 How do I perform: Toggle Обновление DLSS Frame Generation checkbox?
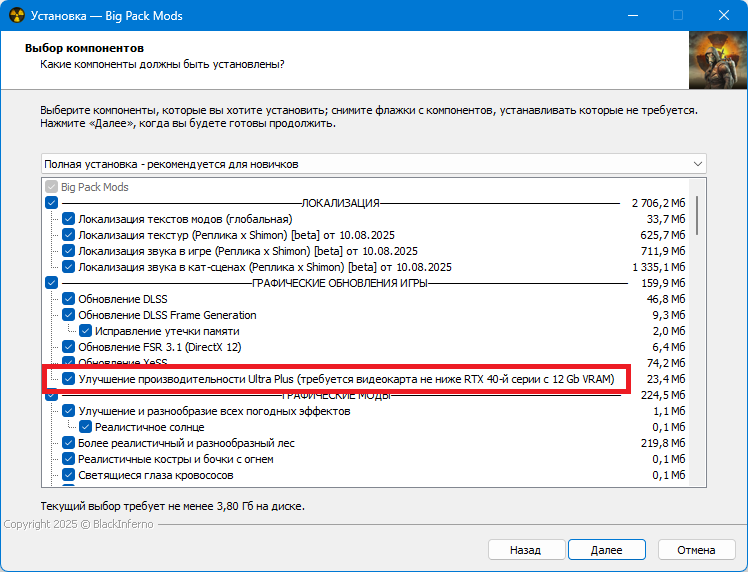[x=68, y=315]
